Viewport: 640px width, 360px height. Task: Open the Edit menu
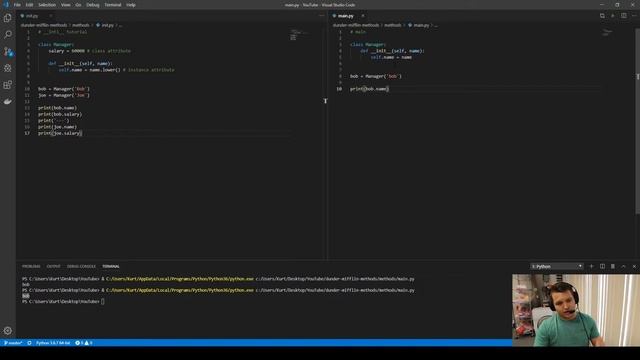[29, 5]
